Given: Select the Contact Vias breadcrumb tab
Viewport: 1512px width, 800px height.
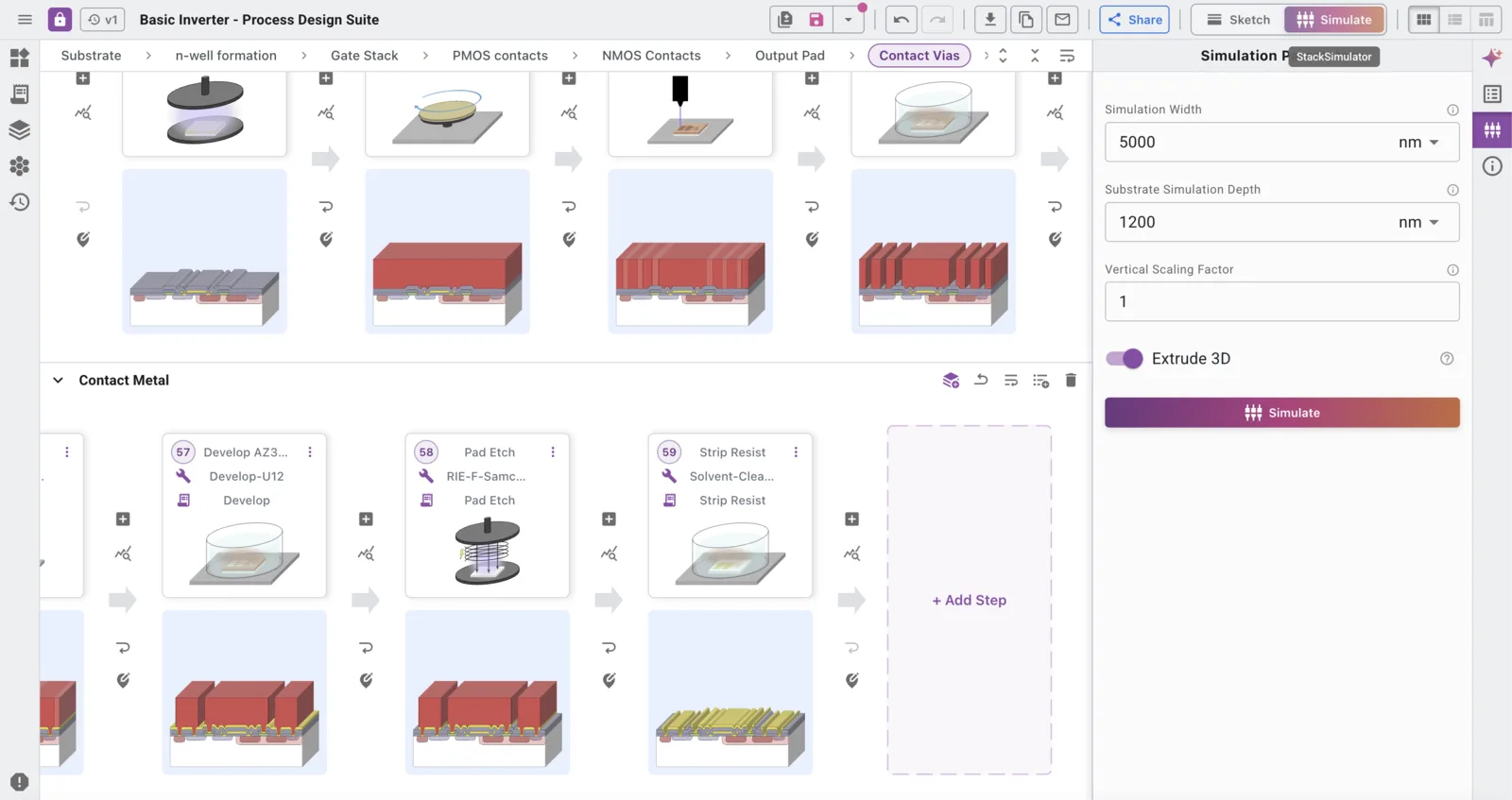Looking at the screenshot, I should click(x=919, y=56).
